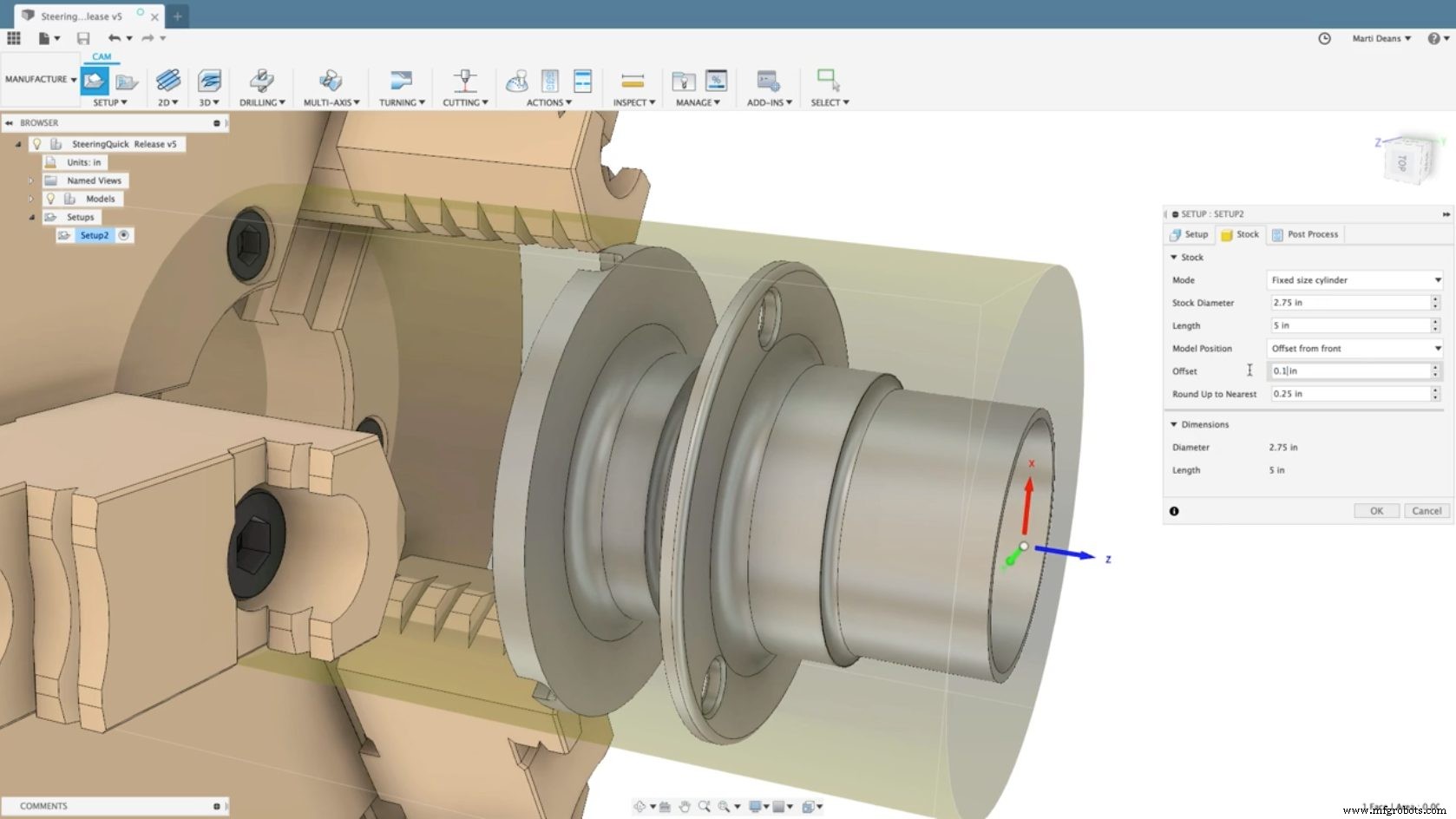Open the Manufacture workspace menu

[x=39, y=78]
